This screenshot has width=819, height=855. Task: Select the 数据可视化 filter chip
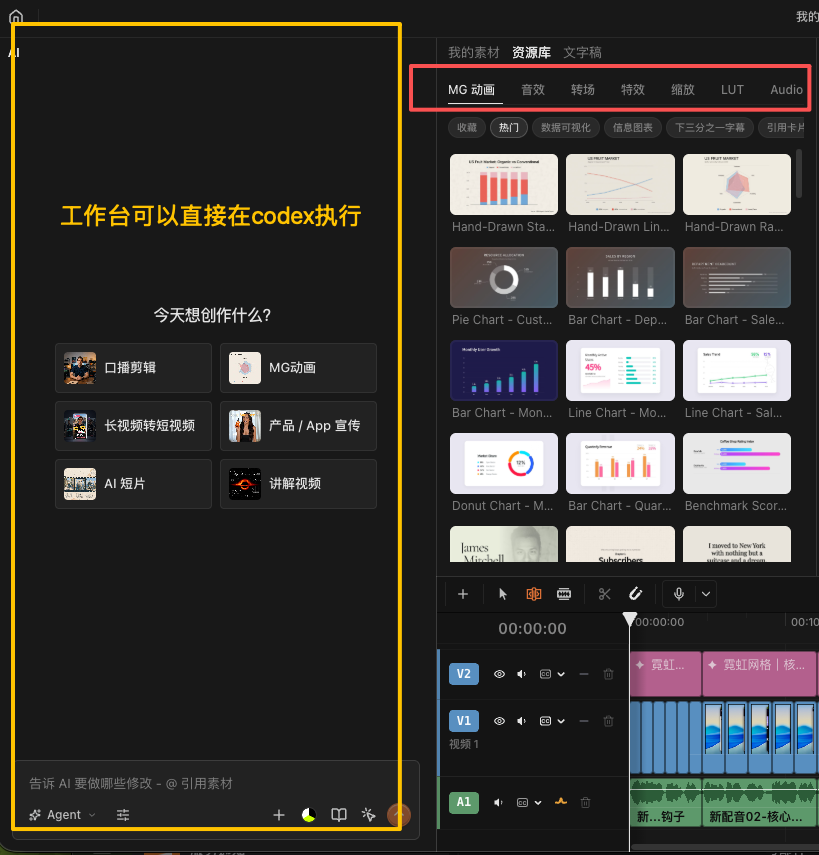565,128
